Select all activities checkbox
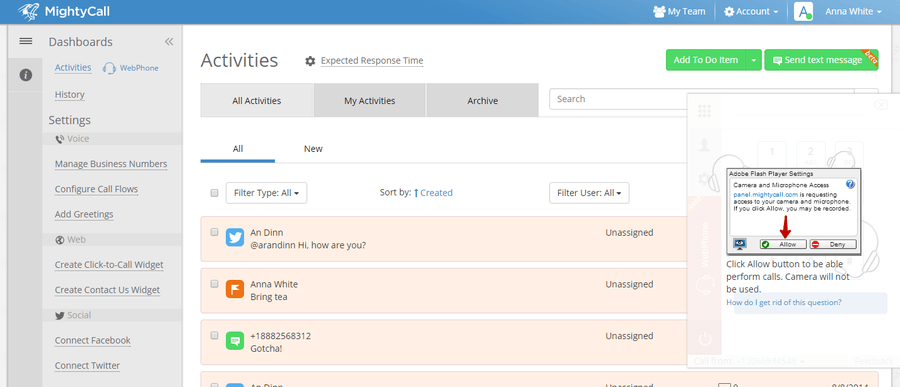Image resolution: width=900 pixels, height=387 pixels. click(x=214, y=194)
